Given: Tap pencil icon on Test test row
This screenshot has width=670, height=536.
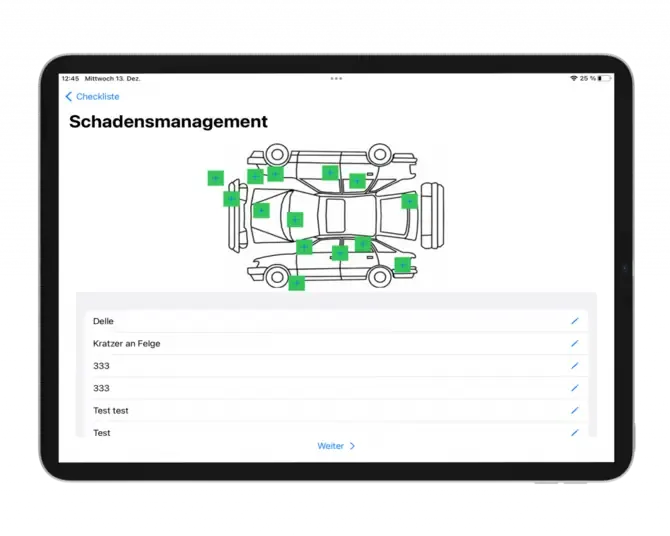Looking at the screenshot, I should pyautogui.click(x=575, y=410).
